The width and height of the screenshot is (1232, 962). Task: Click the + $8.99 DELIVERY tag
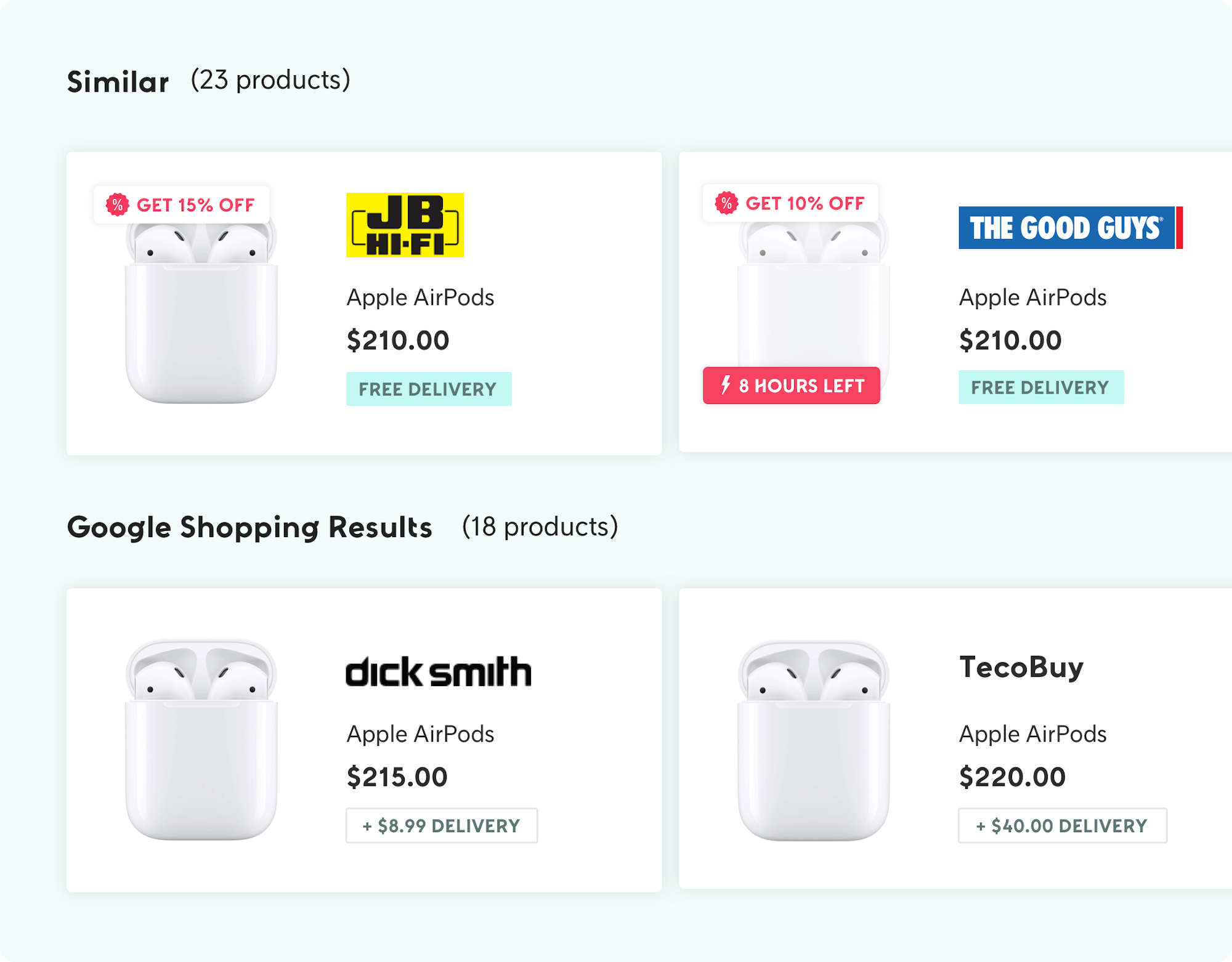pyautogui.click(x=442, y=825)
